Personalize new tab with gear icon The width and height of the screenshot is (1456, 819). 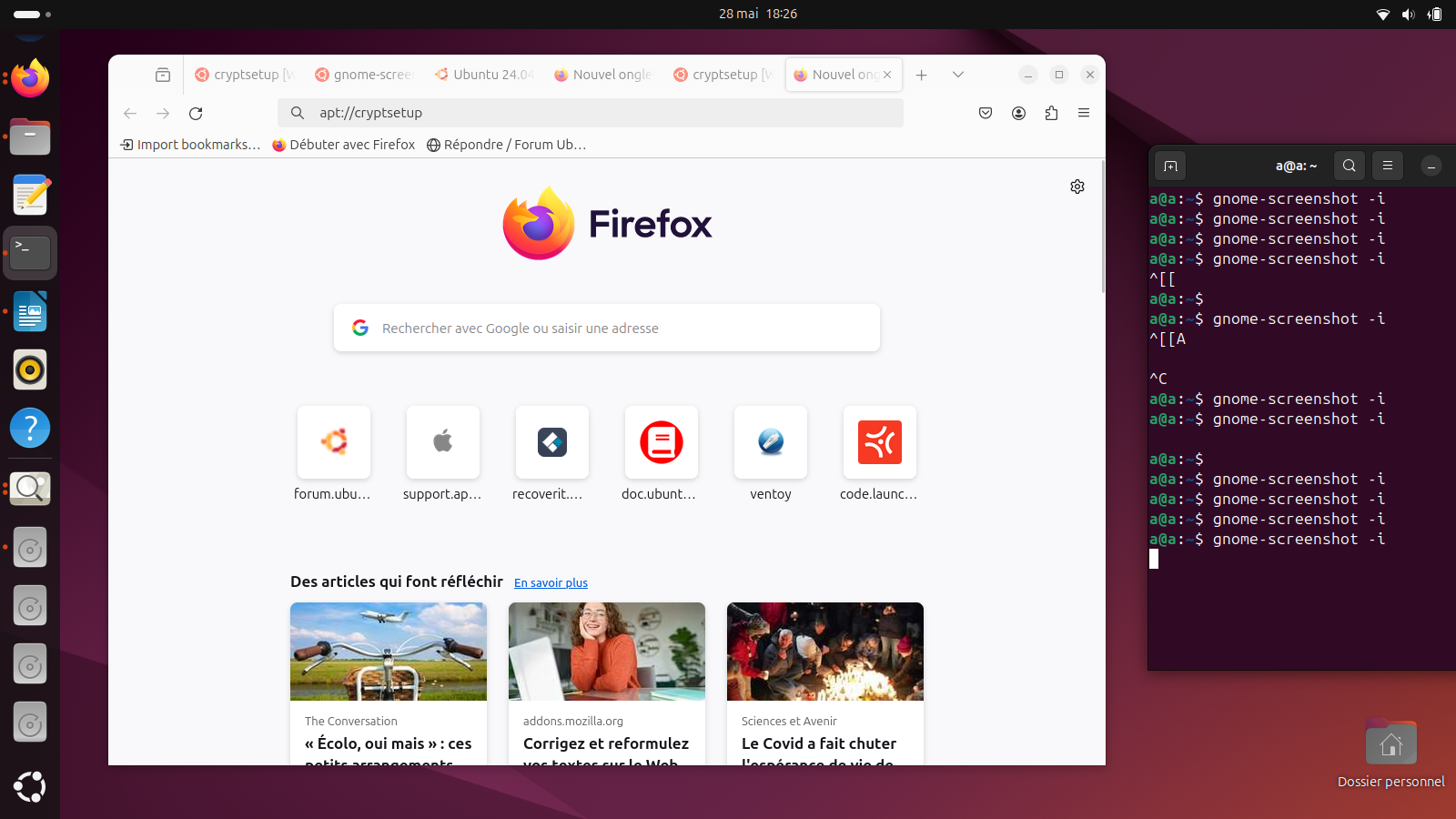[1077, 187]
